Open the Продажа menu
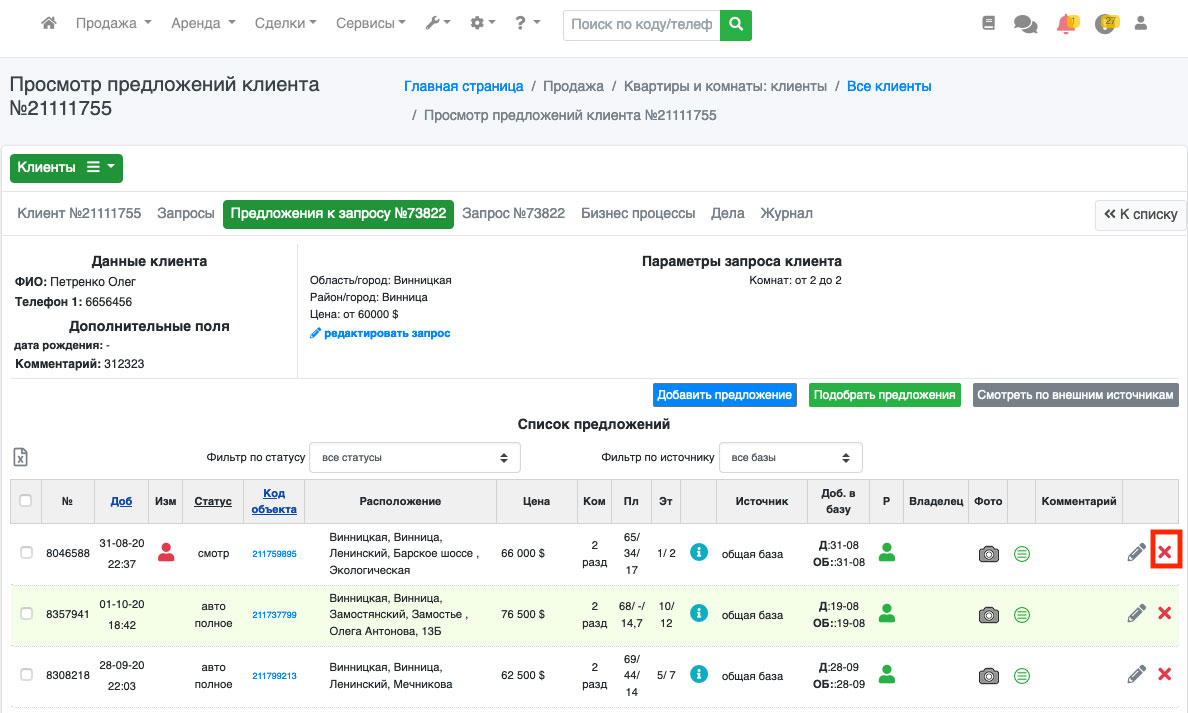 coord(113,24)
